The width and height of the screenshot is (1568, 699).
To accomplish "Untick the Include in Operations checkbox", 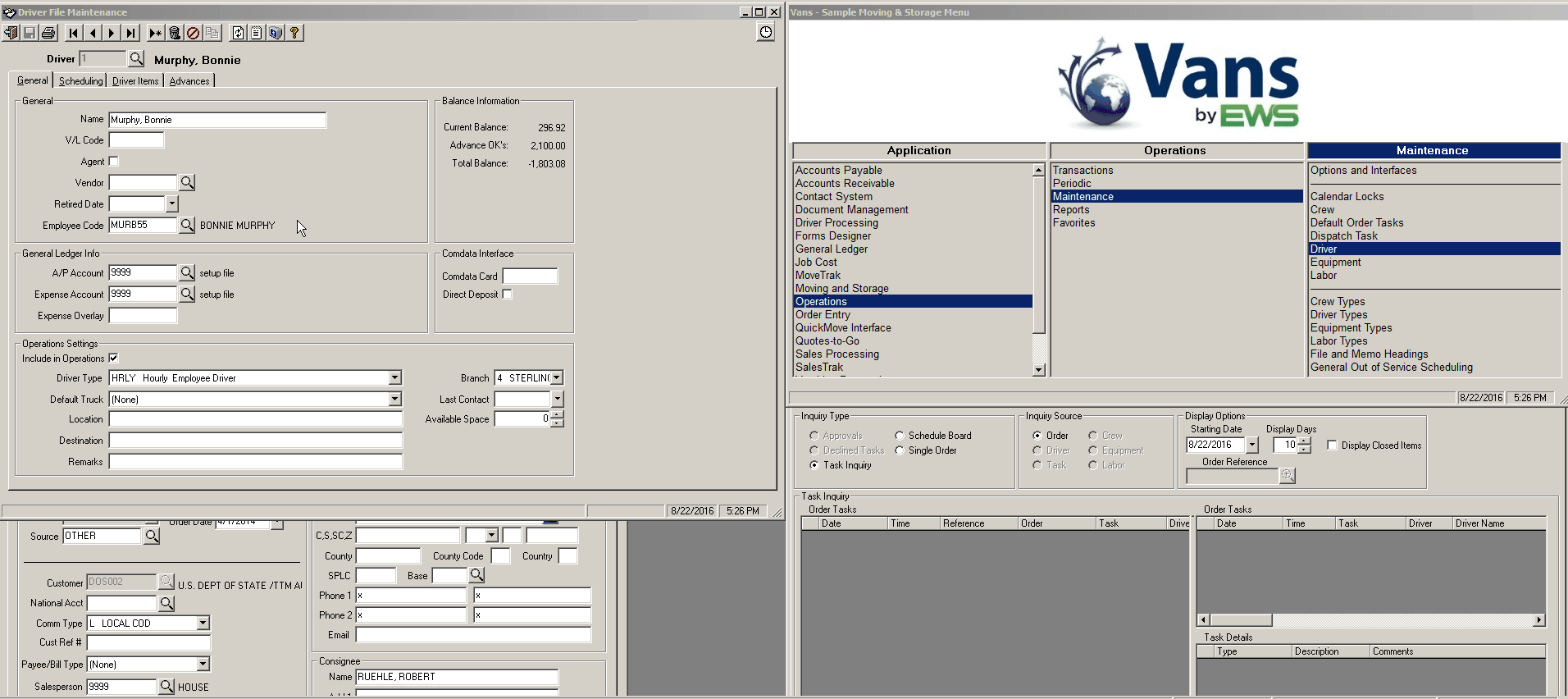I will click(113, 358).
